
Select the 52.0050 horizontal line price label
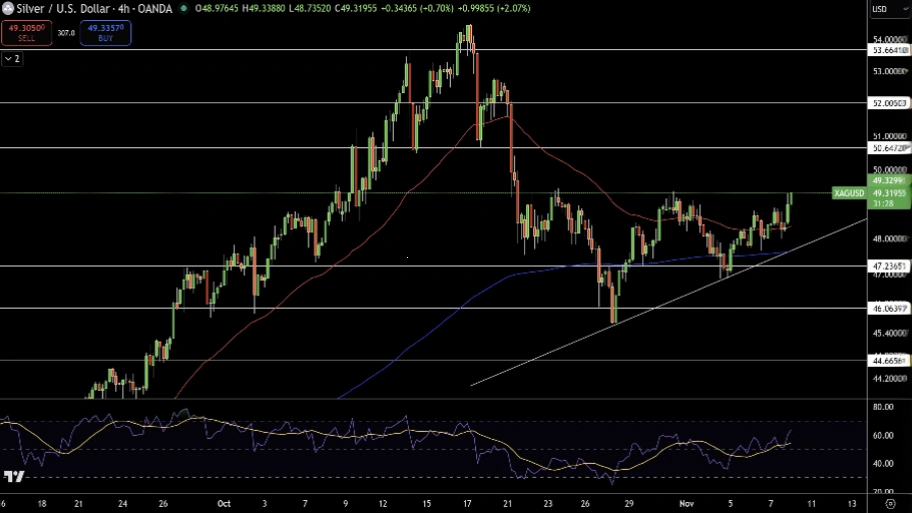coord(889,103)
